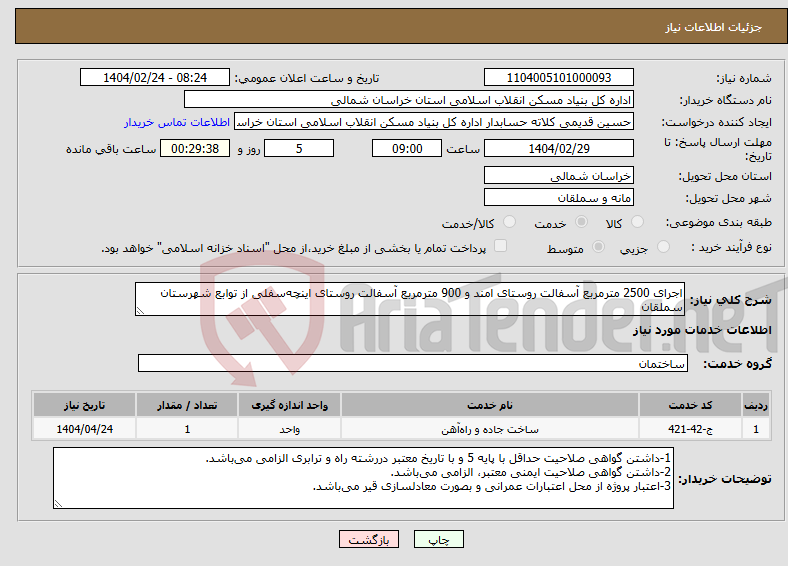788x566 pixels.
Task: Click the delivery city field مانه و سملقان
Action: click(x=559, y=197)
